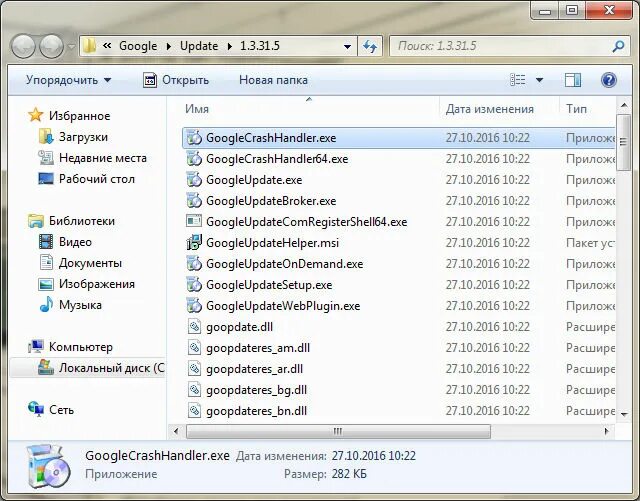
Task: Click Новая папка toolbar button
Action: pyautogui.click(x=273, y=80)
